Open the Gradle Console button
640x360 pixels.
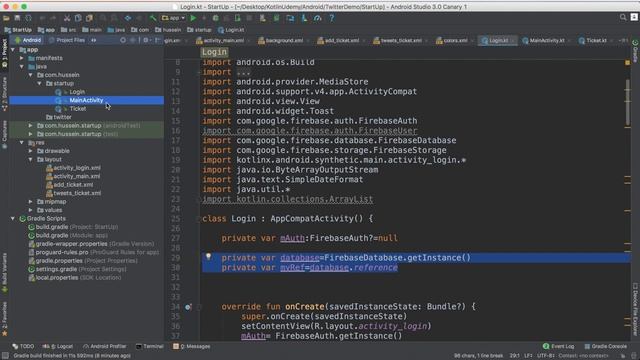click(606, 347)
